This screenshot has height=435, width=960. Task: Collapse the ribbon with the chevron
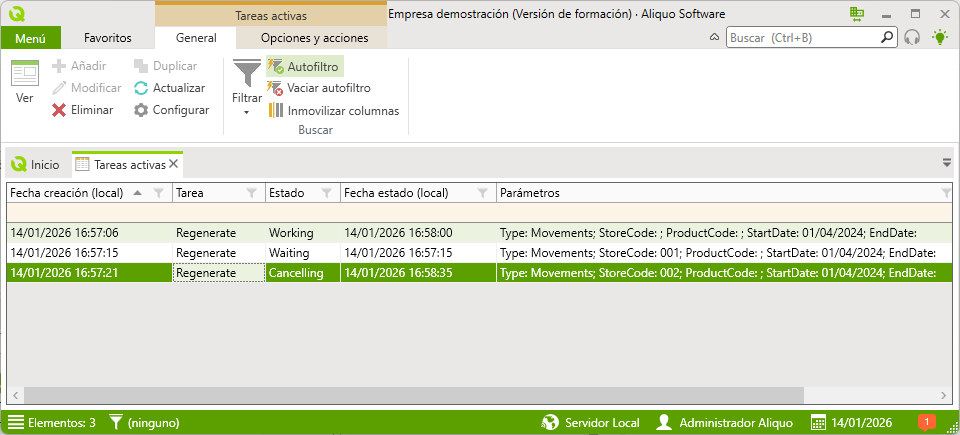tap(714, 38)
